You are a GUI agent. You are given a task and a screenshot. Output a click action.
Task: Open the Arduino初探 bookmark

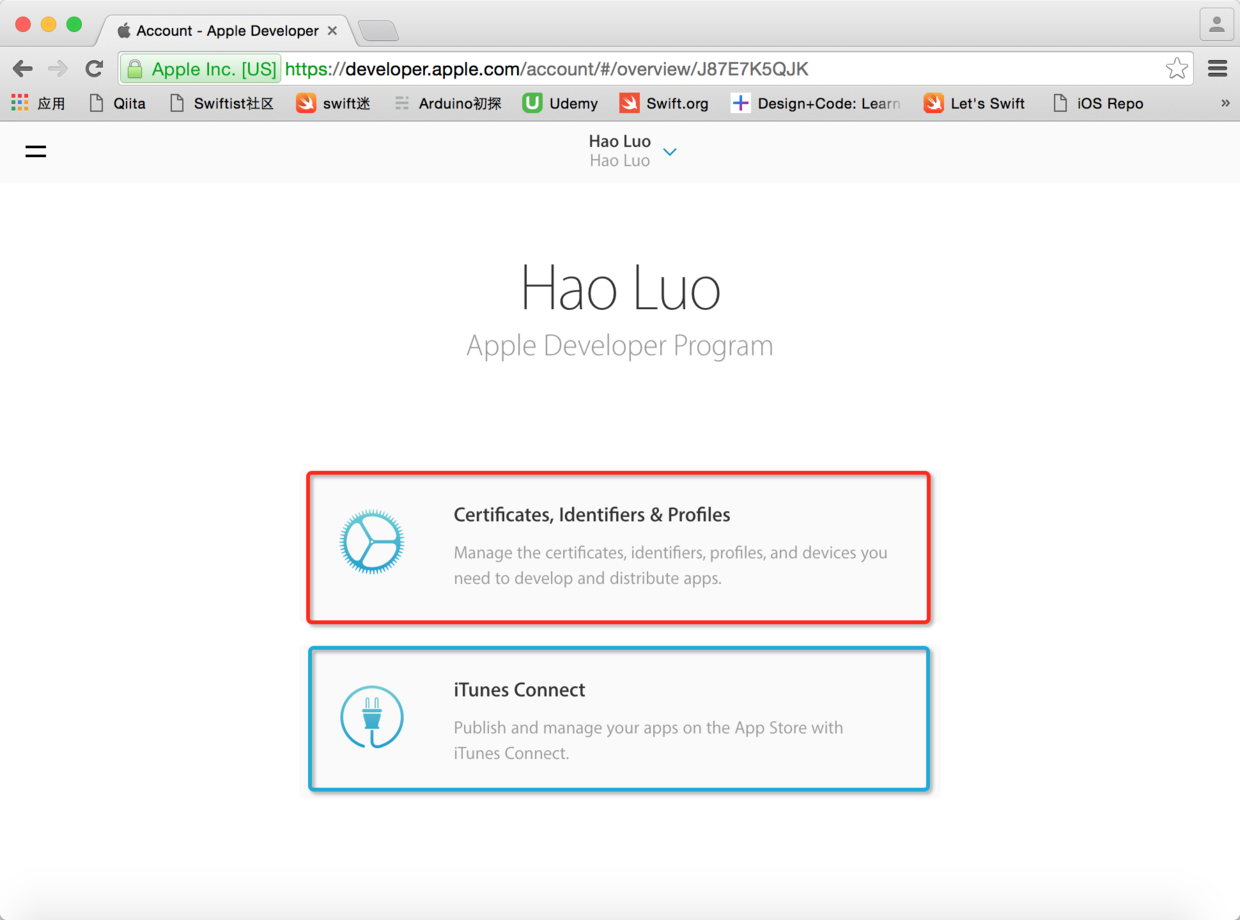point(447,103)
